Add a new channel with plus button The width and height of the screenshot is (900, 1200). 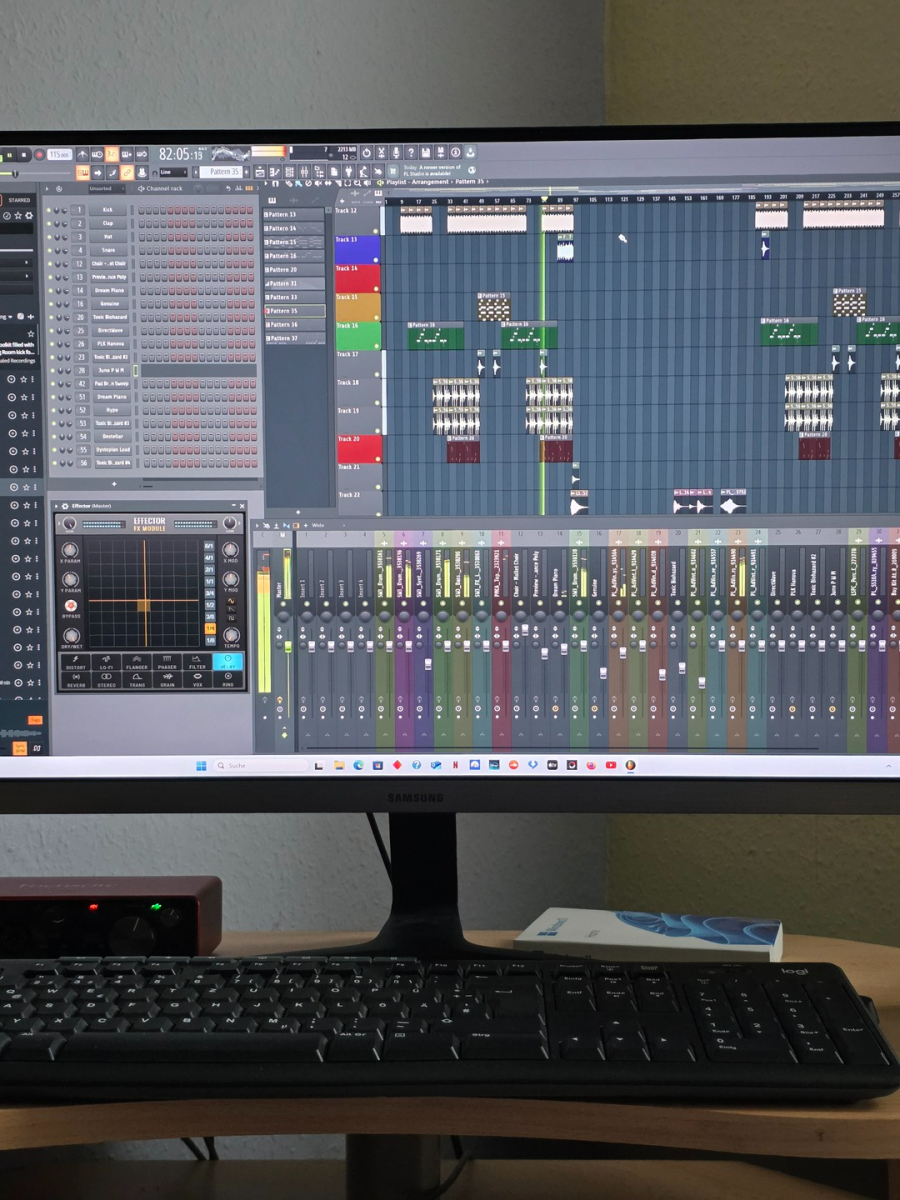tap(114, 484)
